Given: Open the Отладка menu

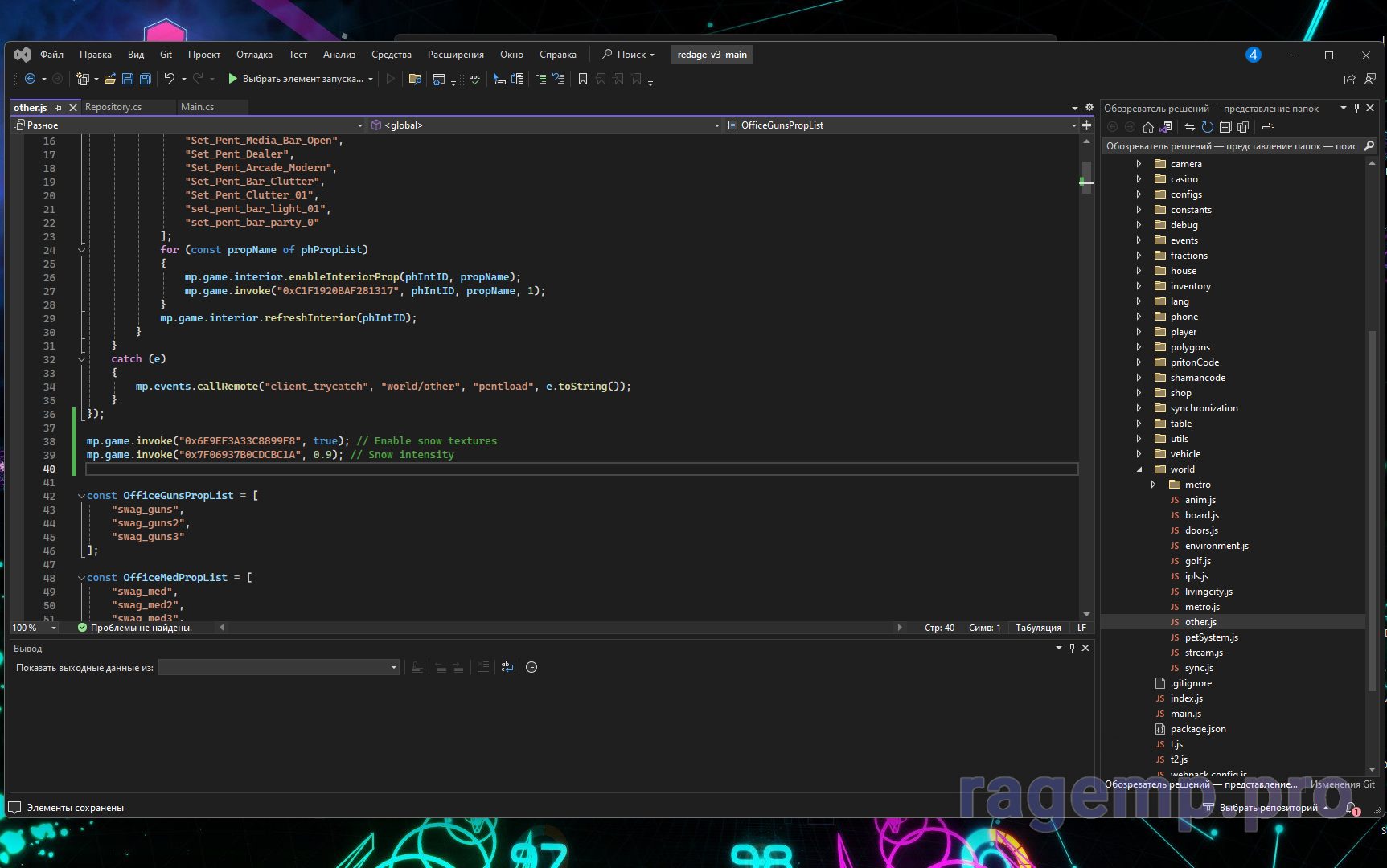Looking at the screenshot, I should (x=254, y=55).
